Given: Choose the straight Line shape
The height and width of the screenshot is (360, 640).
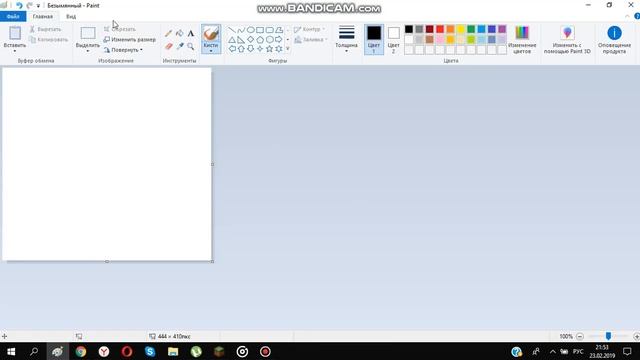Looking at the screenshot, I should click(x=231, y=30).
